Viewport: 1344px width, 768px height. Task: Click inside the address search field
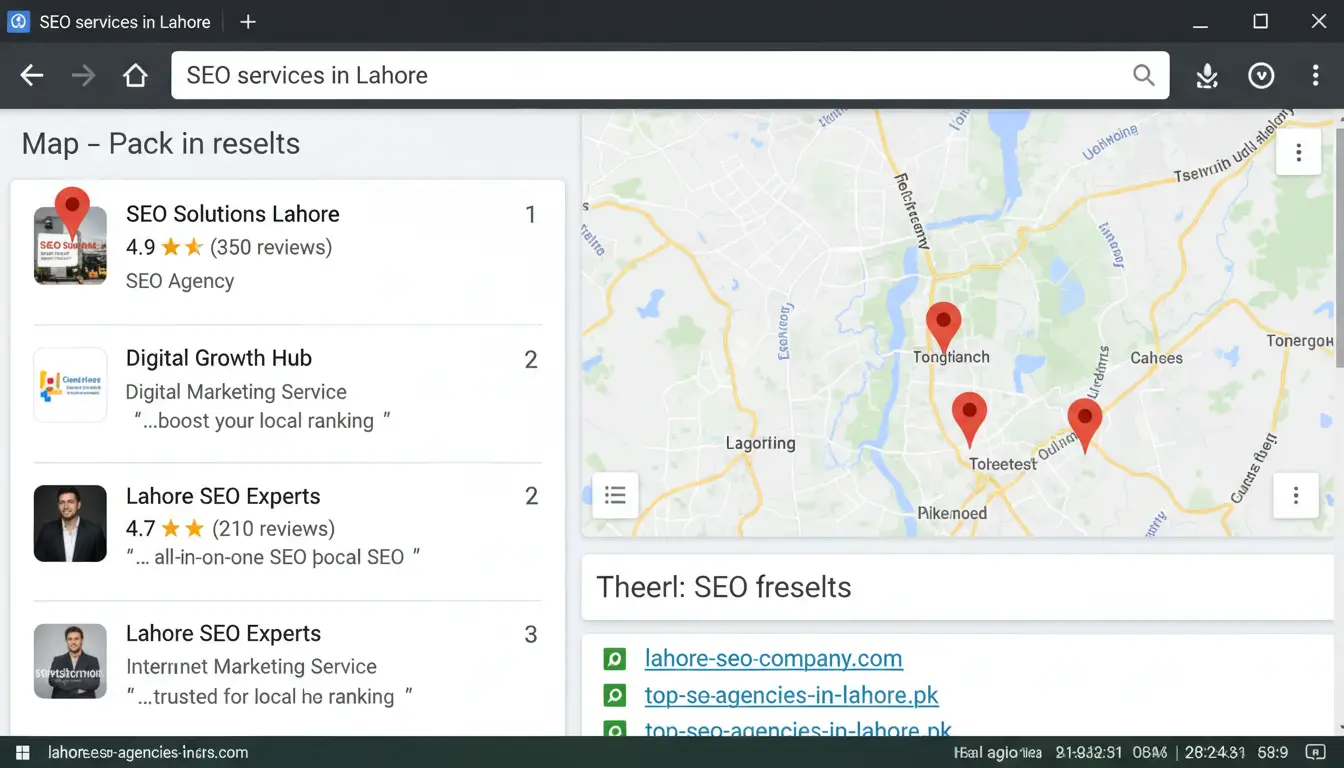[x=650, y=76]
